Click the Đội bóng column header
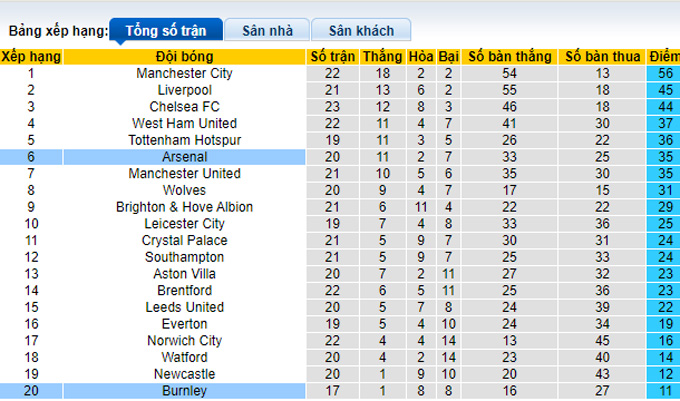 coord(184,56)
